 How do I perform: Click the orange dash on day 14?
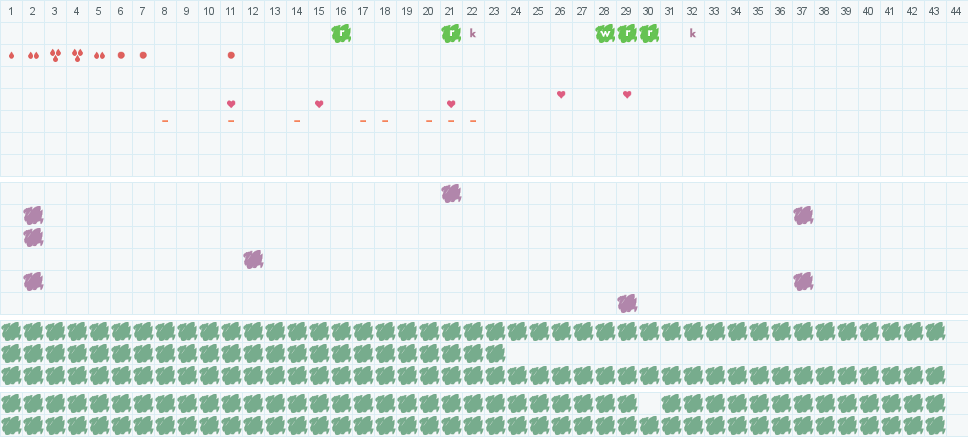pos(297,121)
